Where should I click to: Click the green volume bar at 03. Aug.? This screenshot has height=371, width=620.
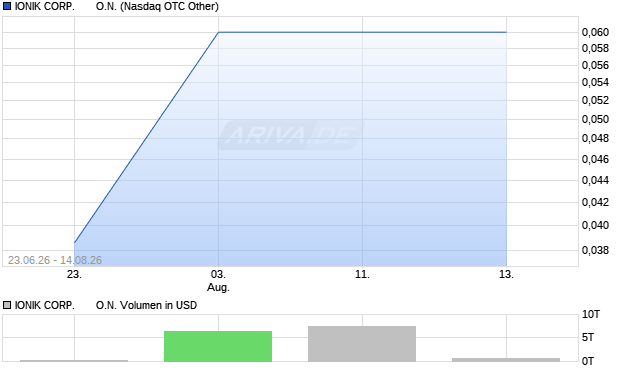(218, 346)
